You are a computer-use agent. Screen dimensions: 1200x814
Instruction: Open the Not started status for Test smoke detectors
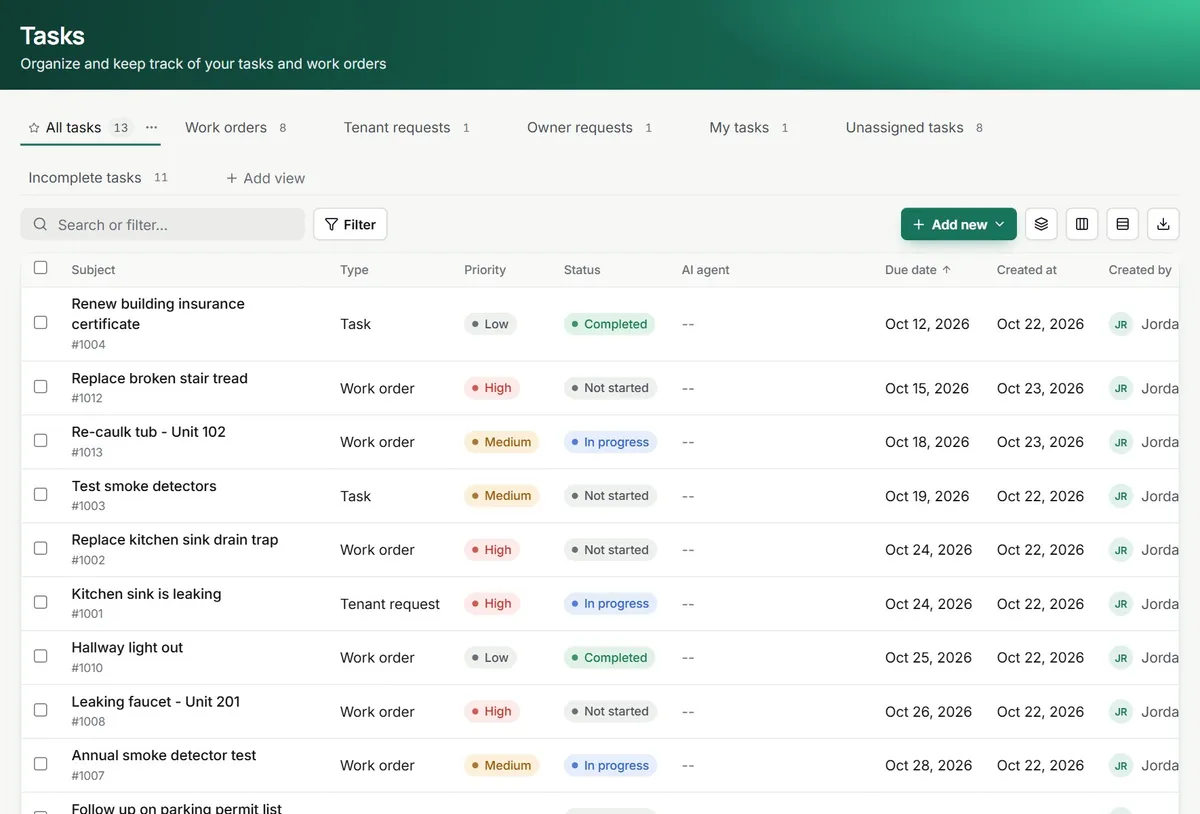610,496
